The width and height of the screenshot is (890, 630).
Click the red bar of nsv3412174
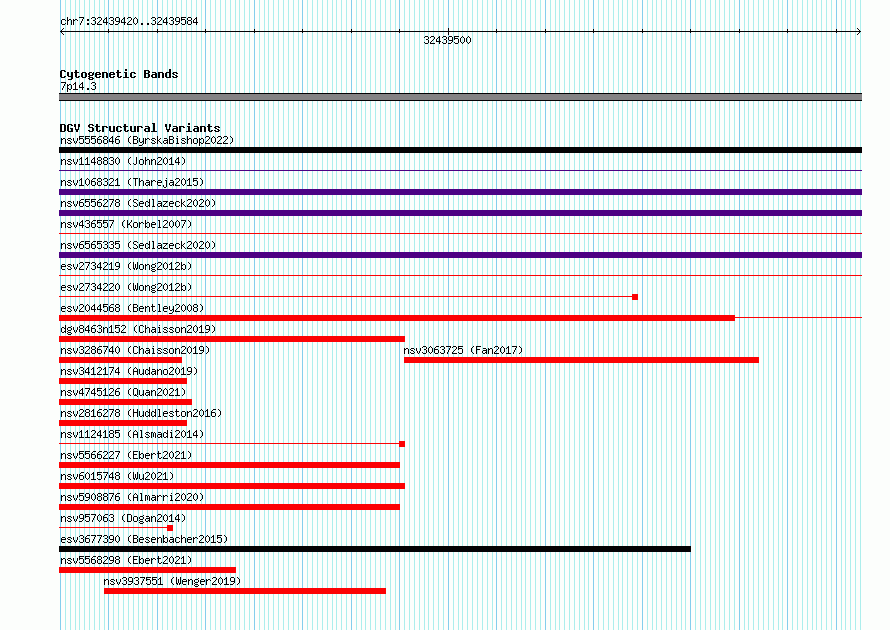point(123,381)
